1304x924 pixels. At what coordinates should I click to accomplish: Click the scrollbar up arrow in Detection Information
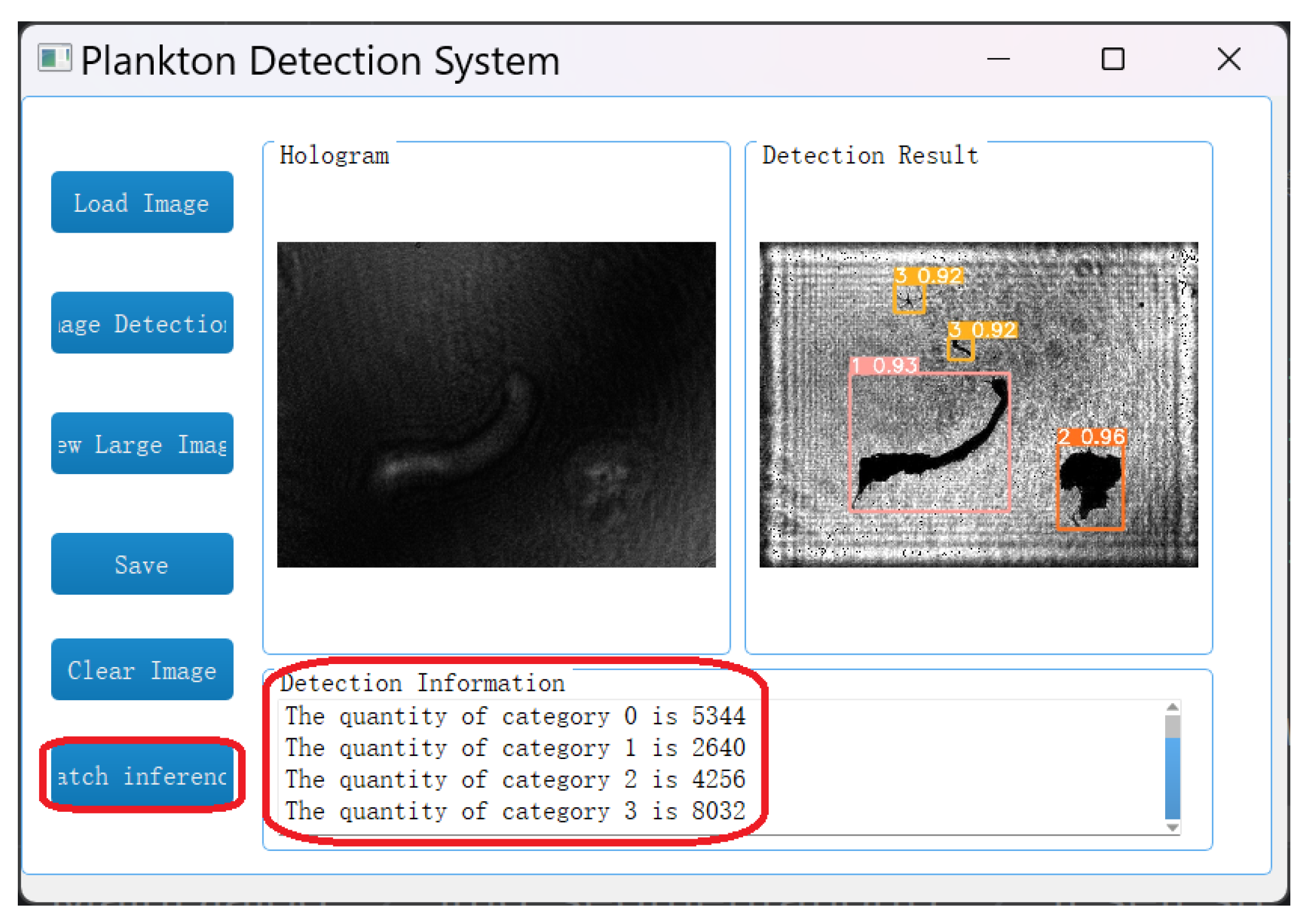(1172, 707)
